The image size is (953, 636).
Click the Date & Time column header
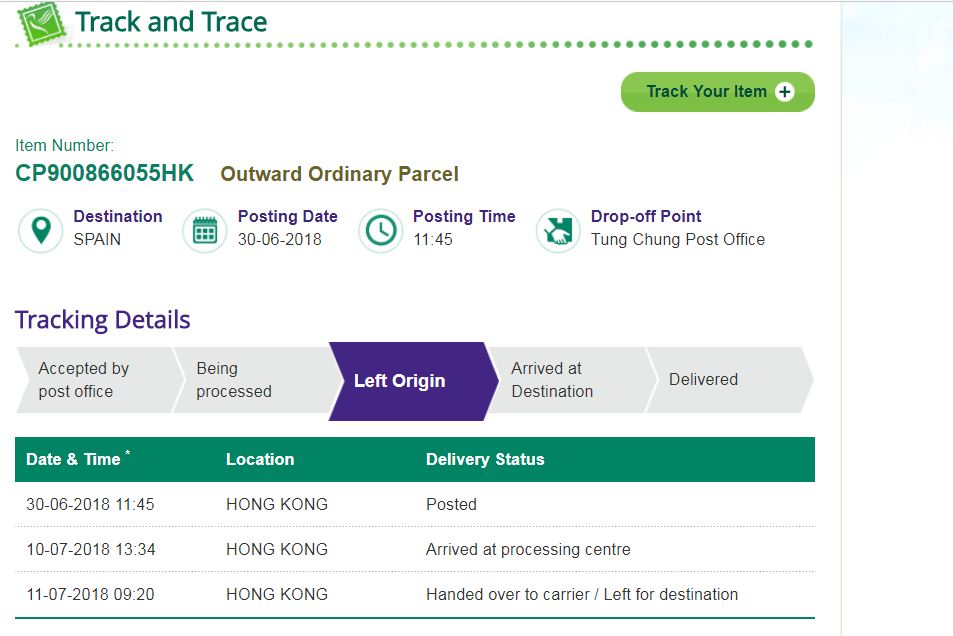point(74,459)
